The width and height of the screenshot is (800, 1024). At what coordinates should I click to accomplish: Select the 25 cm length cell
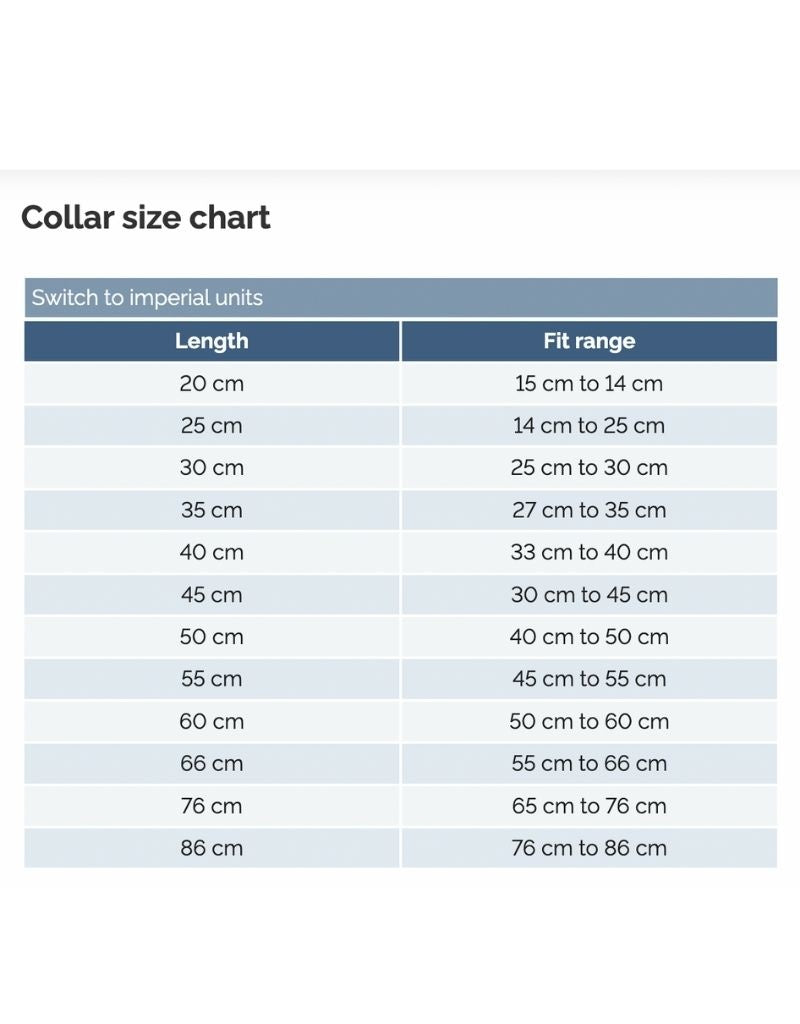pyautogui.click(x=211, y=426)
